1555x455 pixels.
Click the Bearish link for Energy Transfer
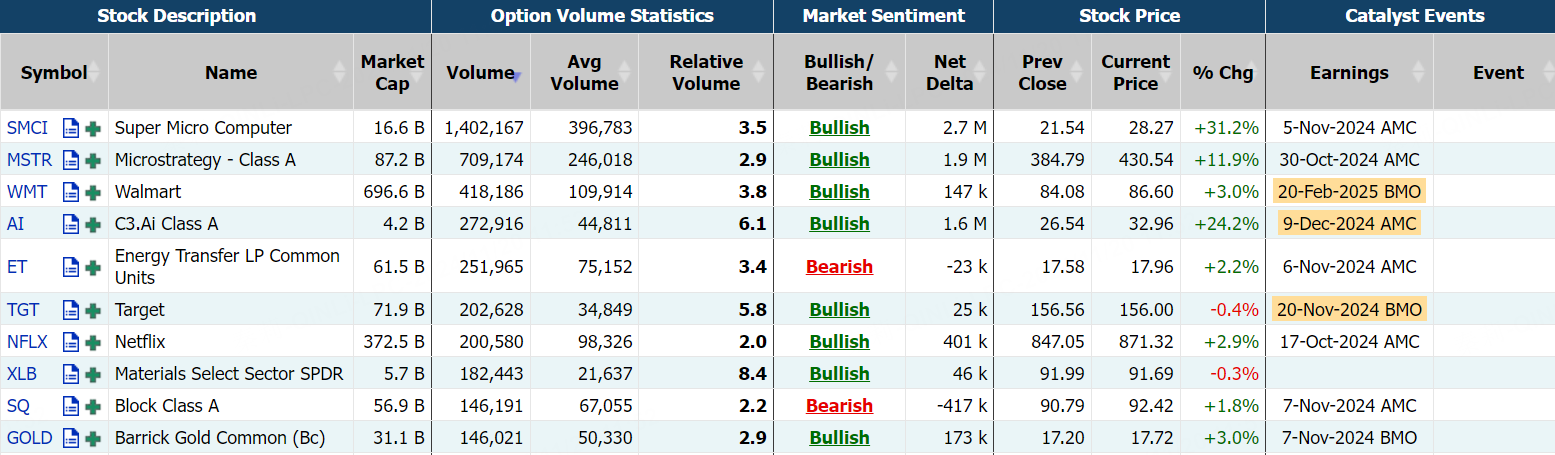coord(839,267)
